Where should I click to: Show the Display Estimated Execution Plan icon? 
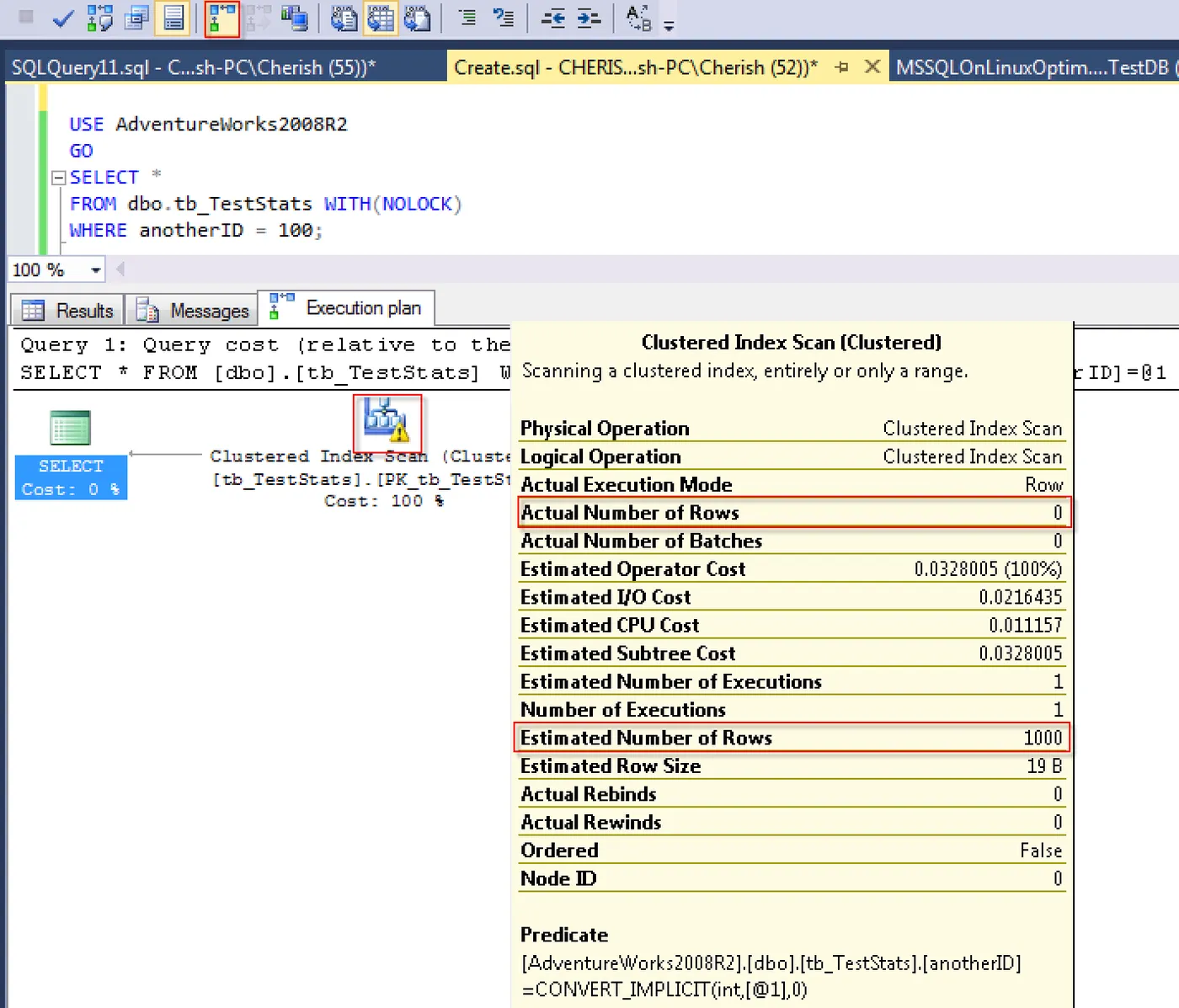tap(100, 19)
